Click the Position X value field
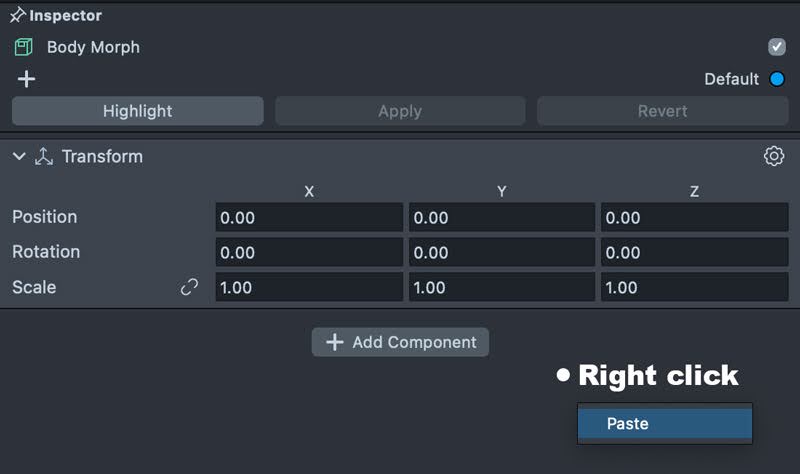This screenshot has height=474, width=800. point(308,217)
